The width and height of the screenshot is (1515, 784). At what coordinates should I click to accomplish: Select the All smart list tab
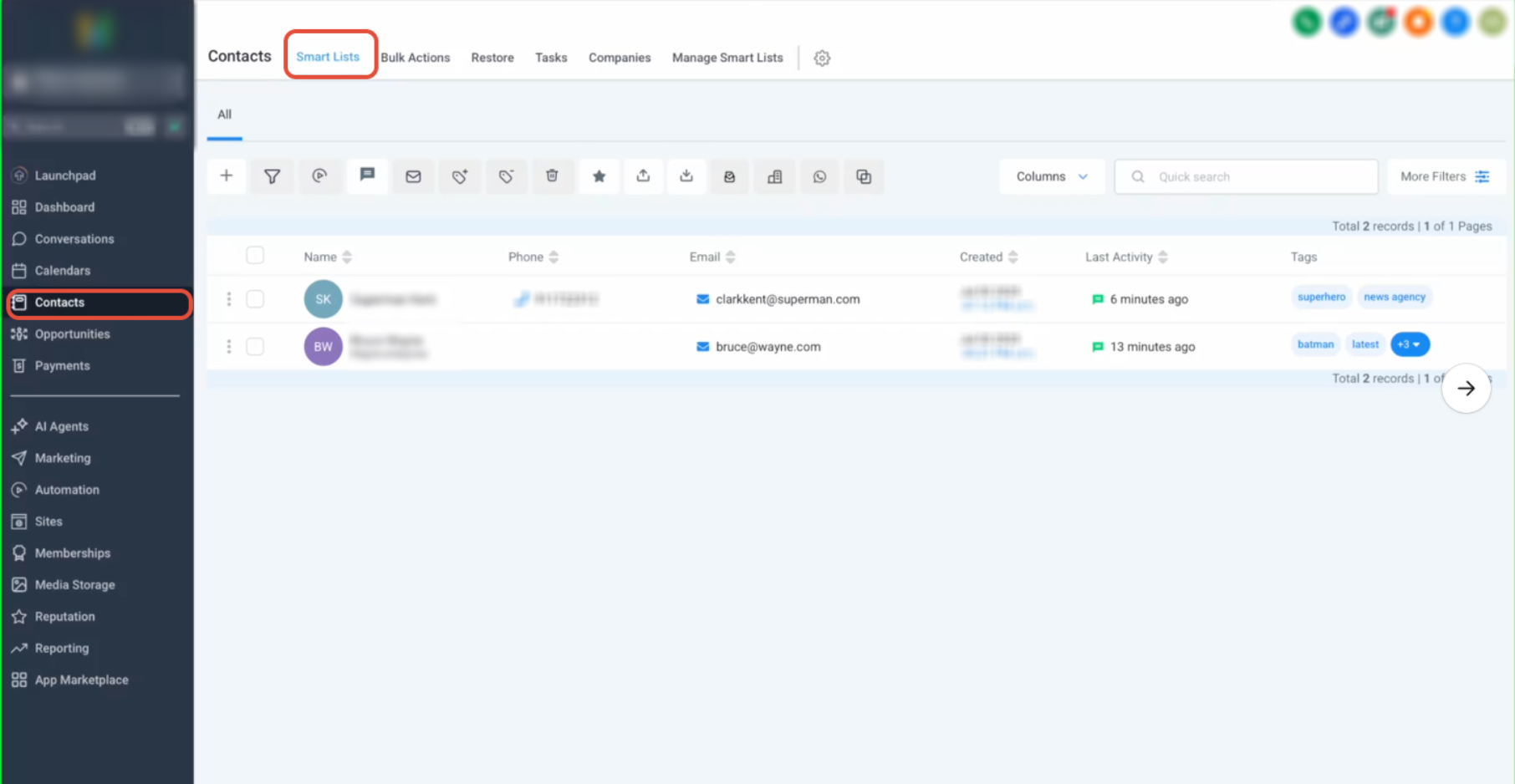coord(225,115)
